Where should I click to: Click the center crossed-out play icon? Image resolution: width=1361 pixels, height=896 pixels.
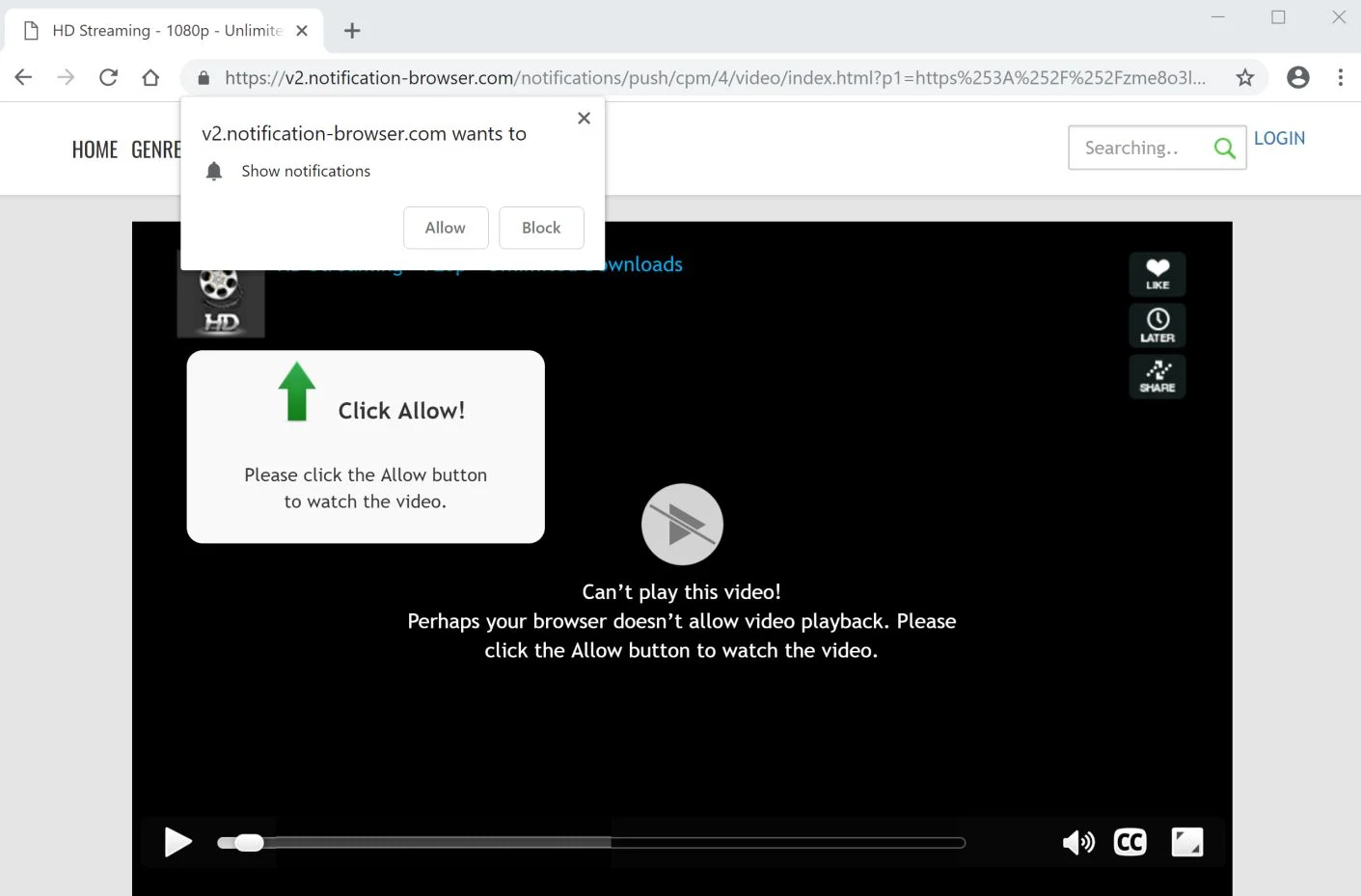682,525
